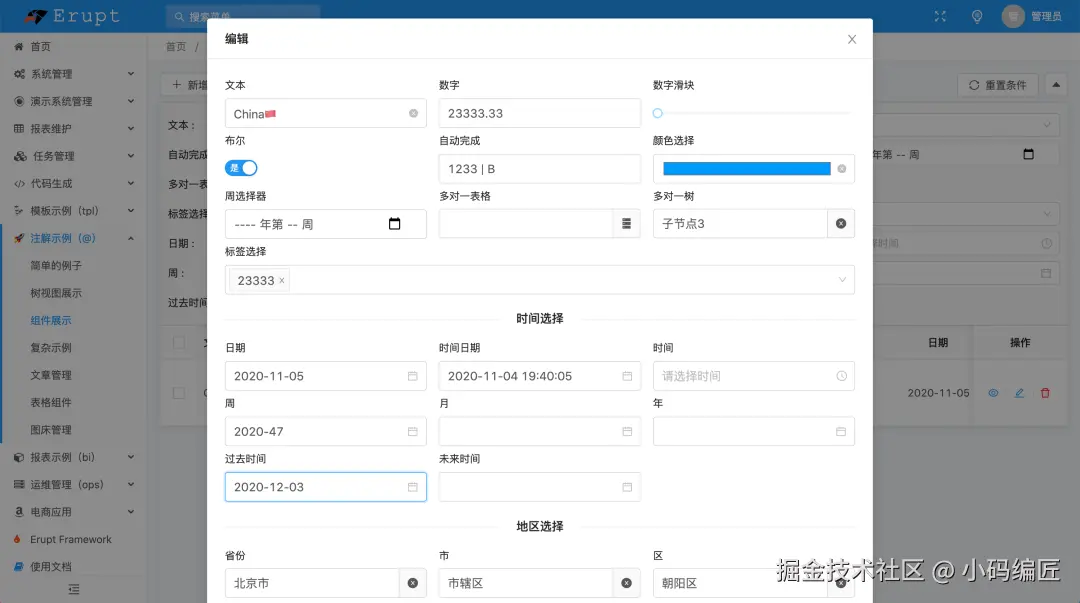Open calendar icon in 未来时间 field
Image resolution: width=1080 pixels, height=603 pixels.
click(627, 487)
